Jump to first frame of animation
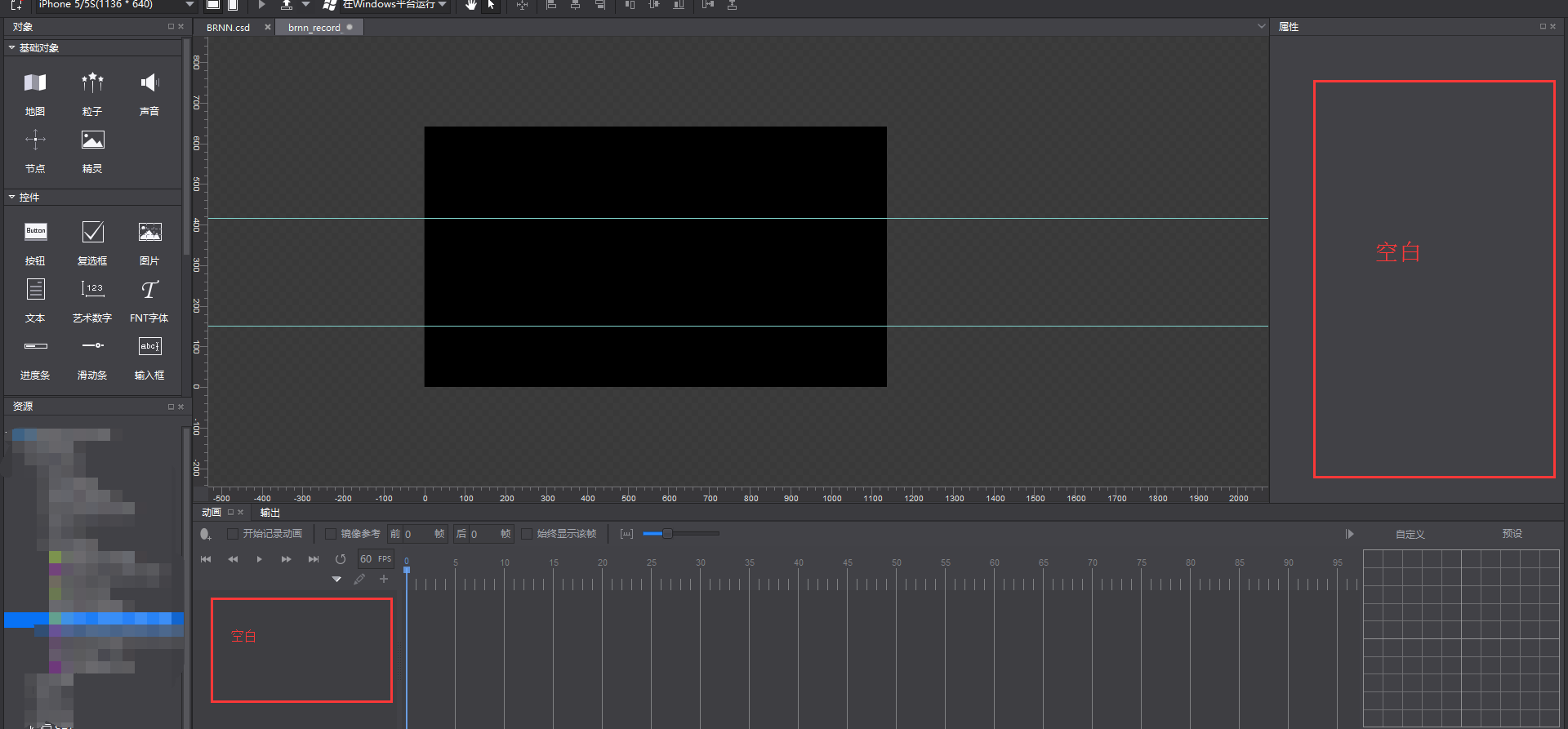The image size is (1568, 729). click(x=206, y=559)
